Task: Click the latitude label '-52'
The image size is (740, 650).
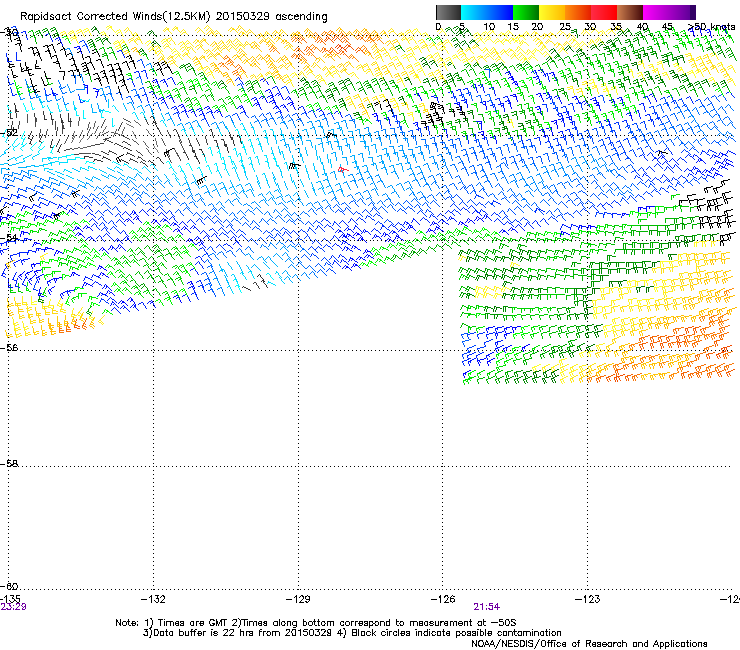Action: pos(9,133)
